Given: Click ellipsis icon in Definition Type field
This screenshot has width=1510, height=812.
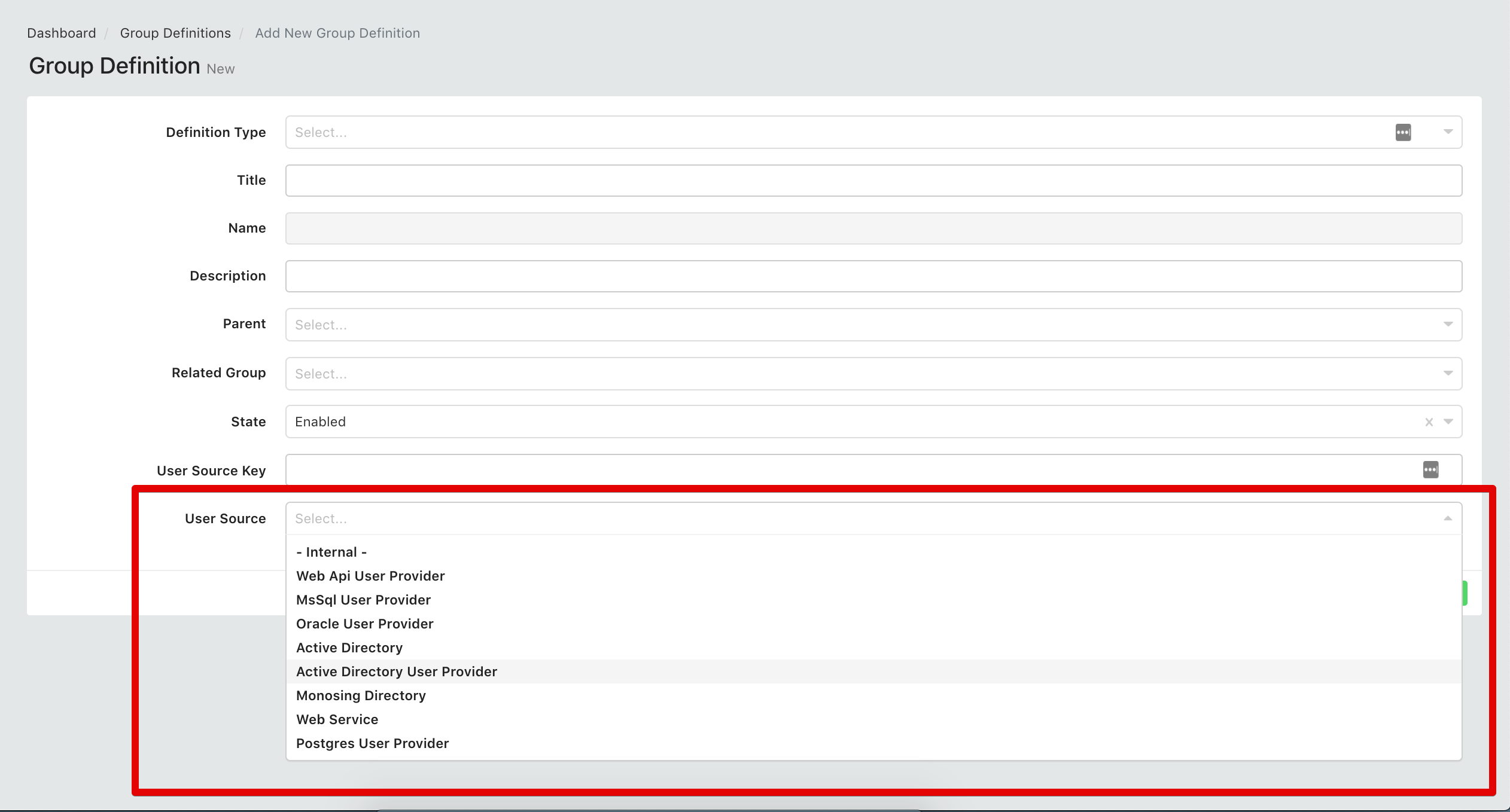Looking at the screenshot, I should 1403,132.
